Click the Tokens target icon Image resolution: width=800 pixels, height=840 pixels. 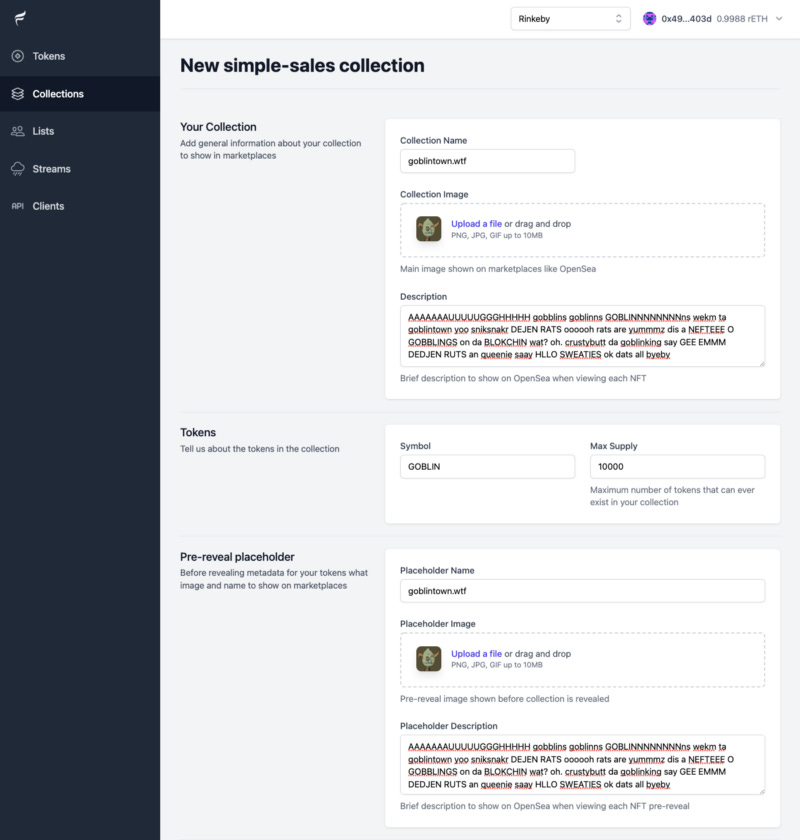pyautogui.click(x=18, y=56)
